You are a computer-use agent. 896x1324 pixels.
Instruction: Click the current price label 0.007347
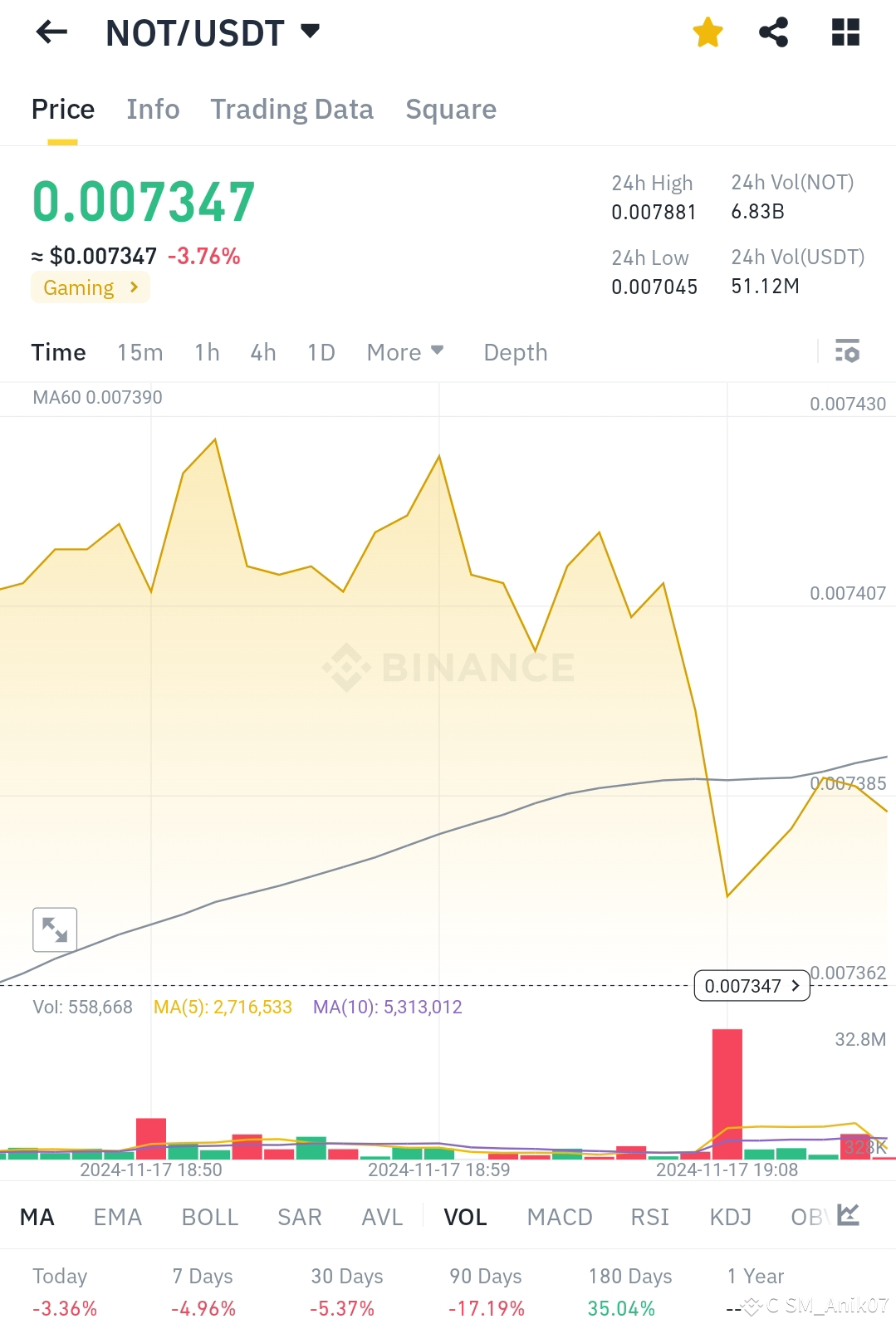point(752,986)
